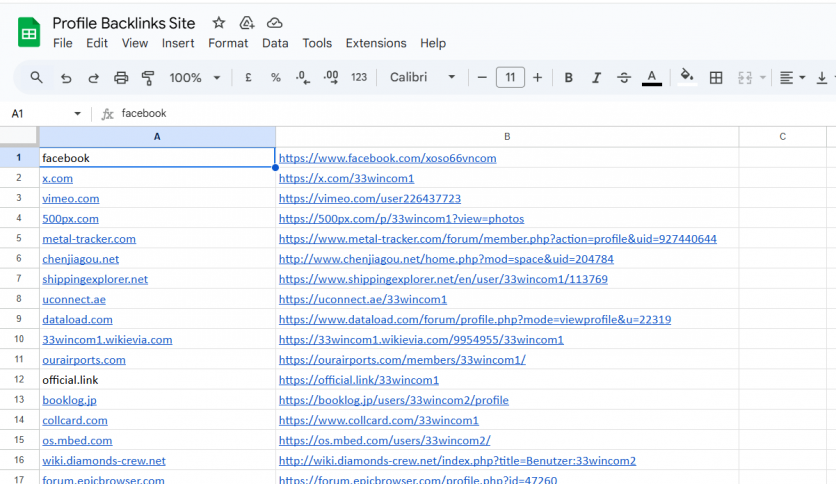836x484 pixels.
Task: Open the chenjiagou.net link in column A
Action: coord(81,259)
